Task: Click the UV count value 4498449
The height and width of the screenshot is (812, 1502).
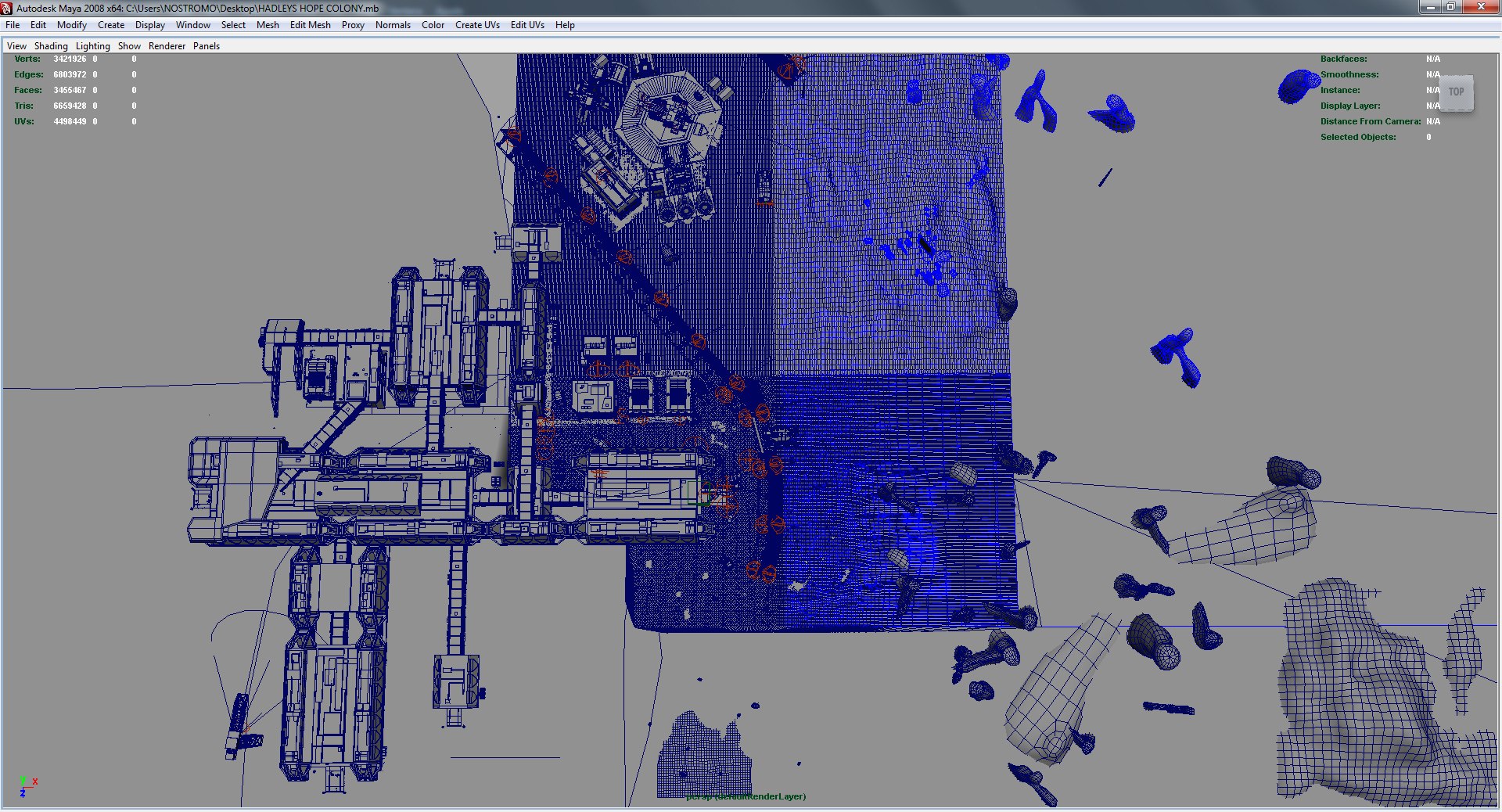Action: pos(70,121)
